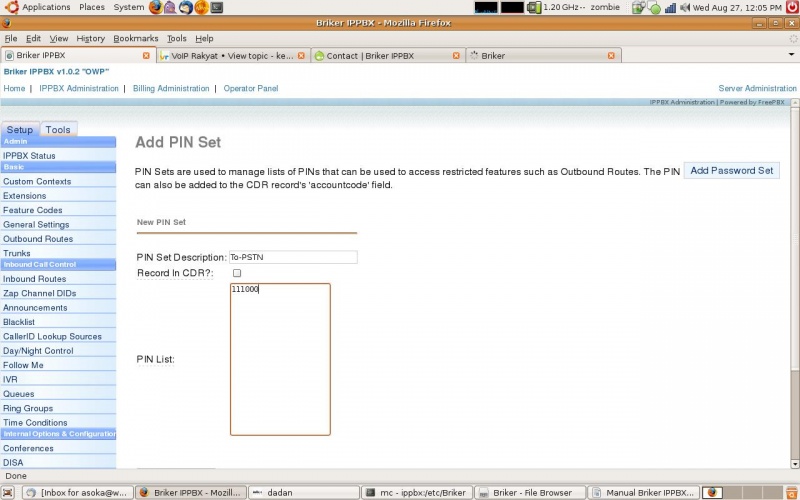
Task: Open the network signal bars icon
Action: [x=670, y=8]
